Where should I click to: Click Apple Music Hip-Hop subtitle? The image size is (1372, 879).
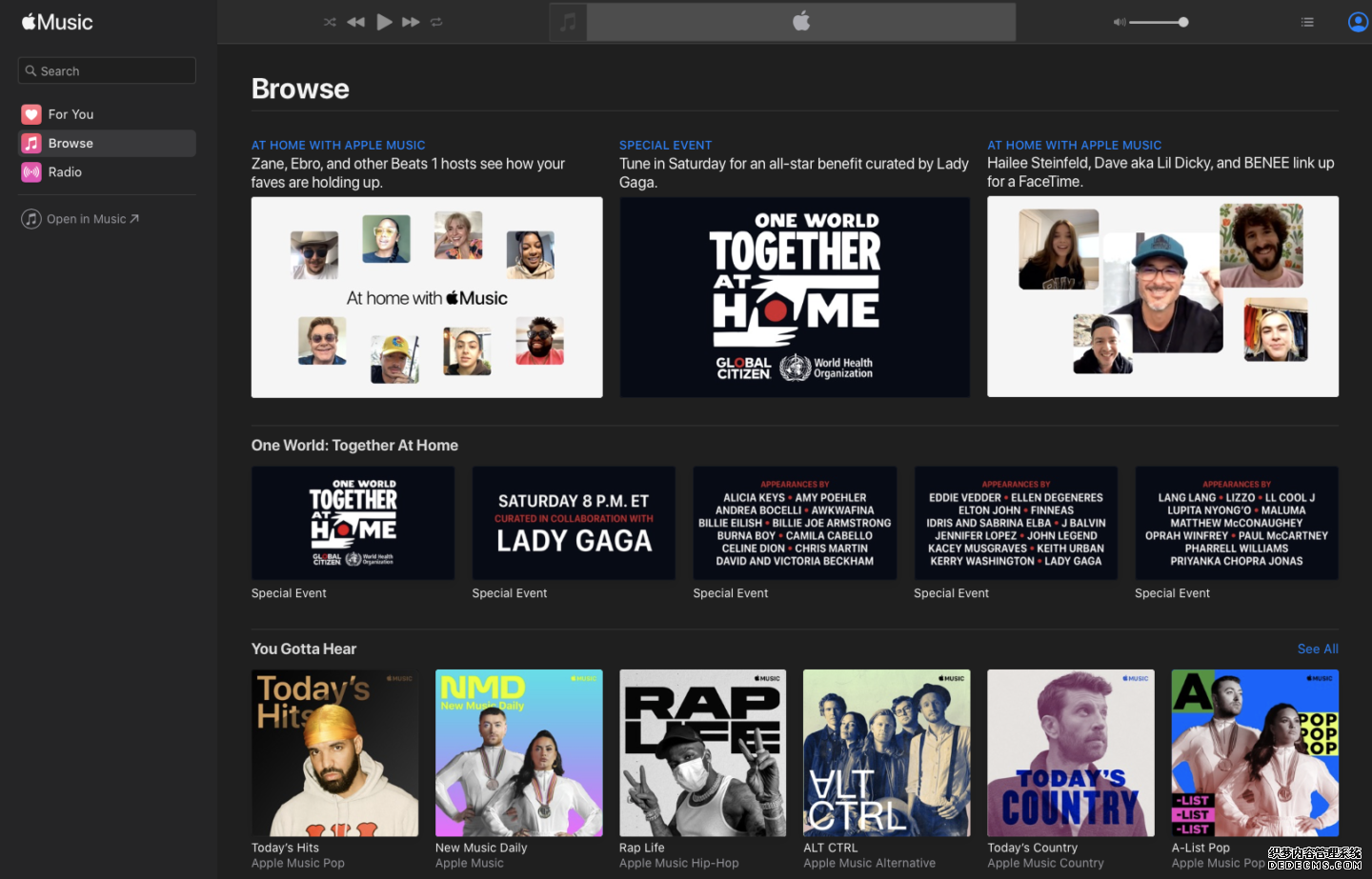[x=679, y=863]
